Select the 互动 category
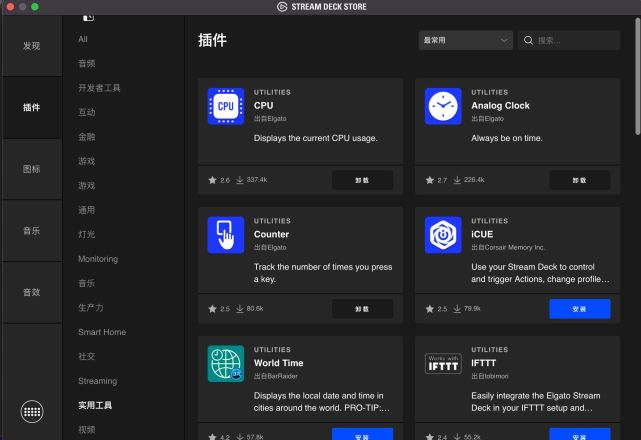 click(x=87, y=112)
